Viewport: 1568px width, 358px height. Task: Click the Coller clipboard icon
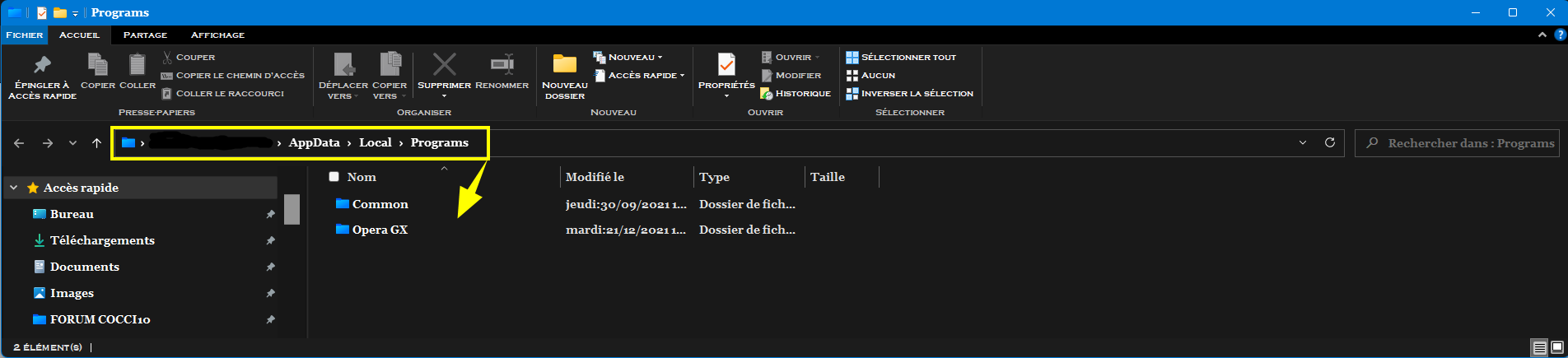[x=138, y=64]
